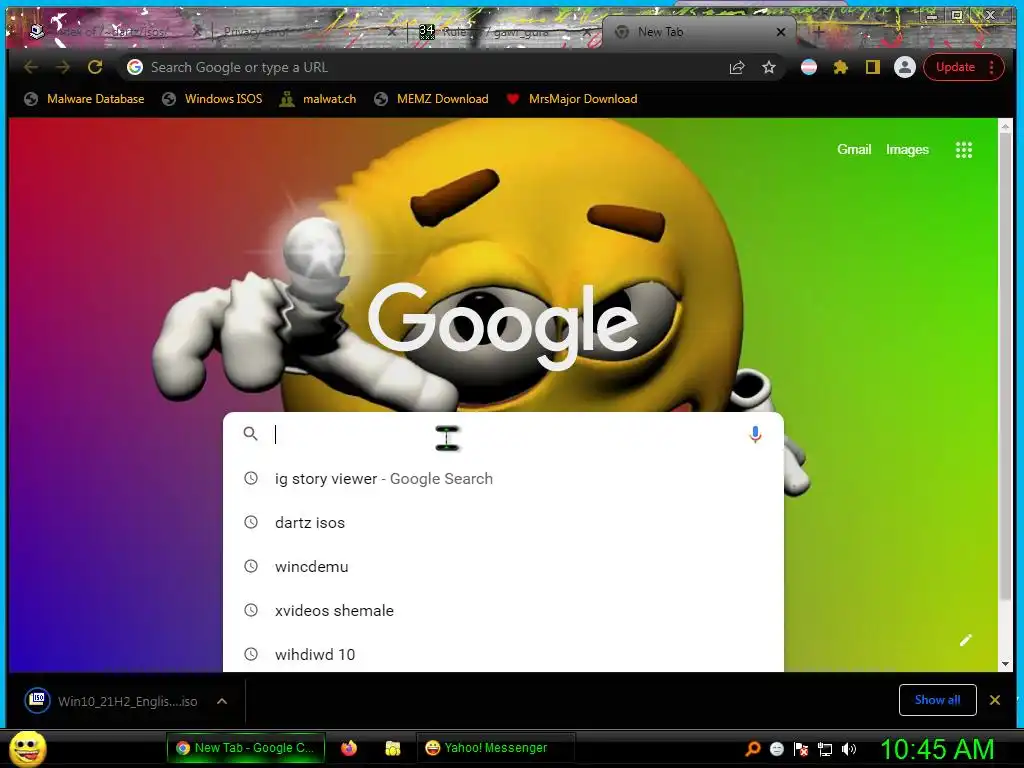Screen dimensions: 1024x768
Task: Click the search magnifier icon in search box
Action: point(250,434)
